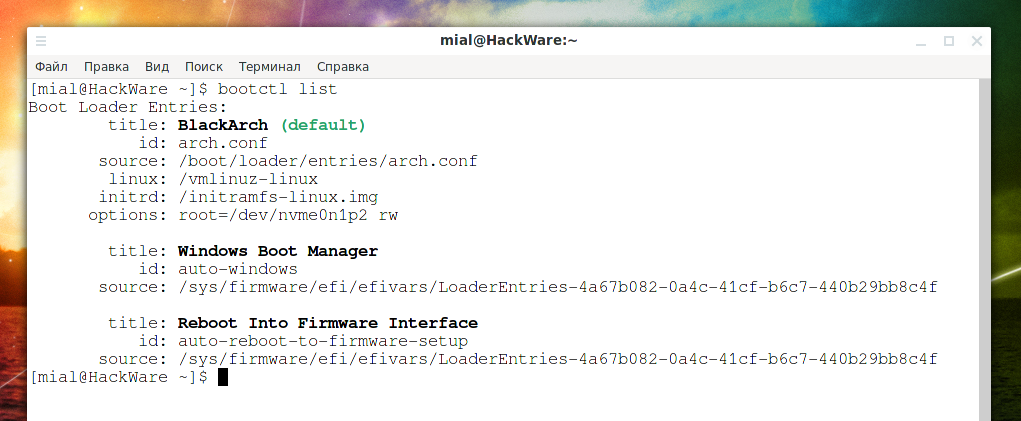Click the /boot/loader/entries/arch.conf path
Screen dimensions: 1021x421
(x=328, y=161)
